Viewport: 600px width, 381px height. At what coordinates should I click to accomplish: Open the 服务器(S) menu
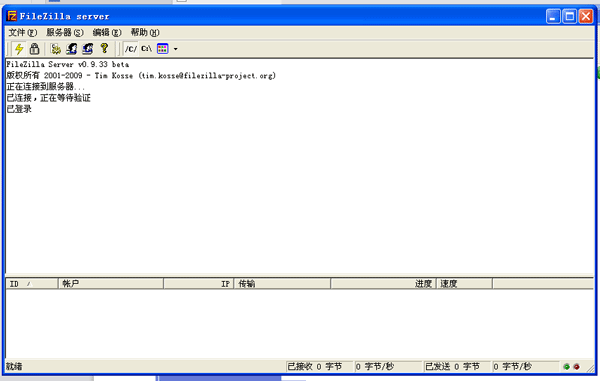65,33
